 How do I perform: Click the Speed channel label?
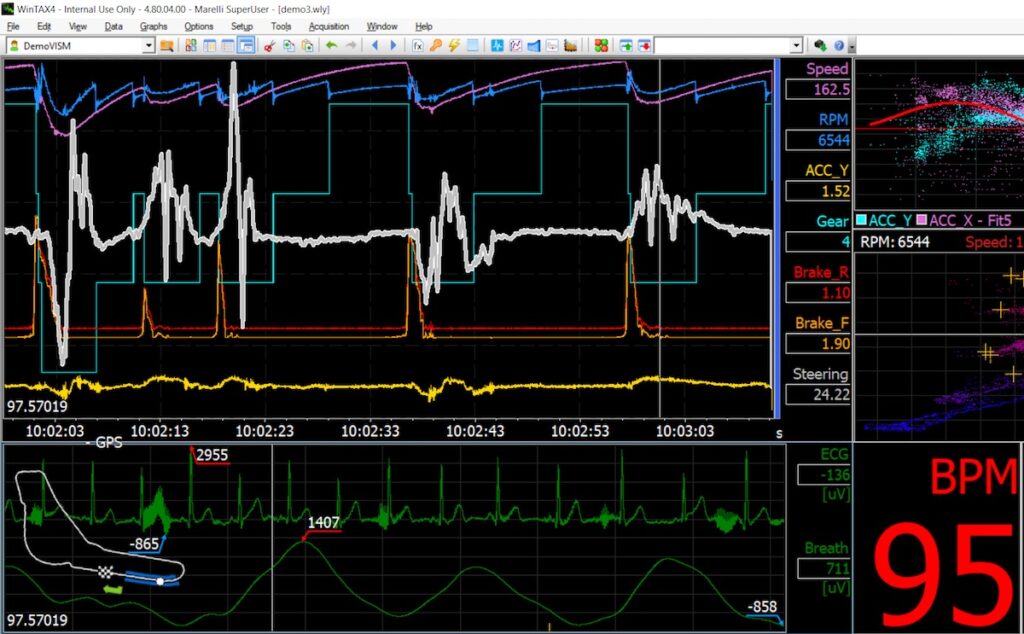click(x=827, y=69)
